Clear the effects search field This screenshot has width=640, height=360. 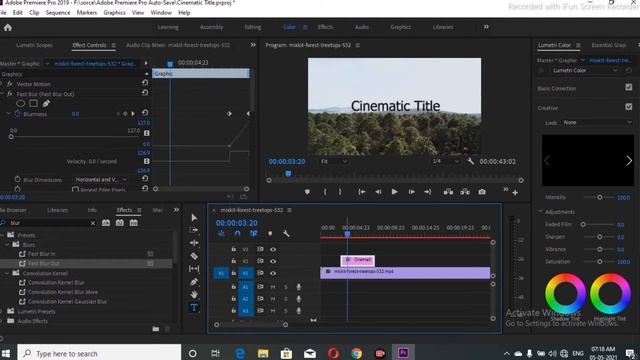tap(93, 223)
